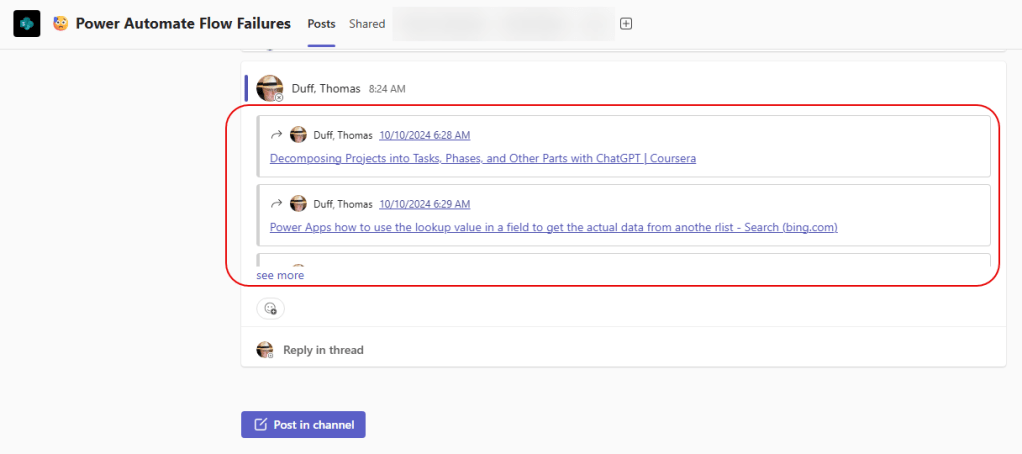Open the Decomposing Projects Coursera link
The image size is (1022, 454).
(482, 158)
